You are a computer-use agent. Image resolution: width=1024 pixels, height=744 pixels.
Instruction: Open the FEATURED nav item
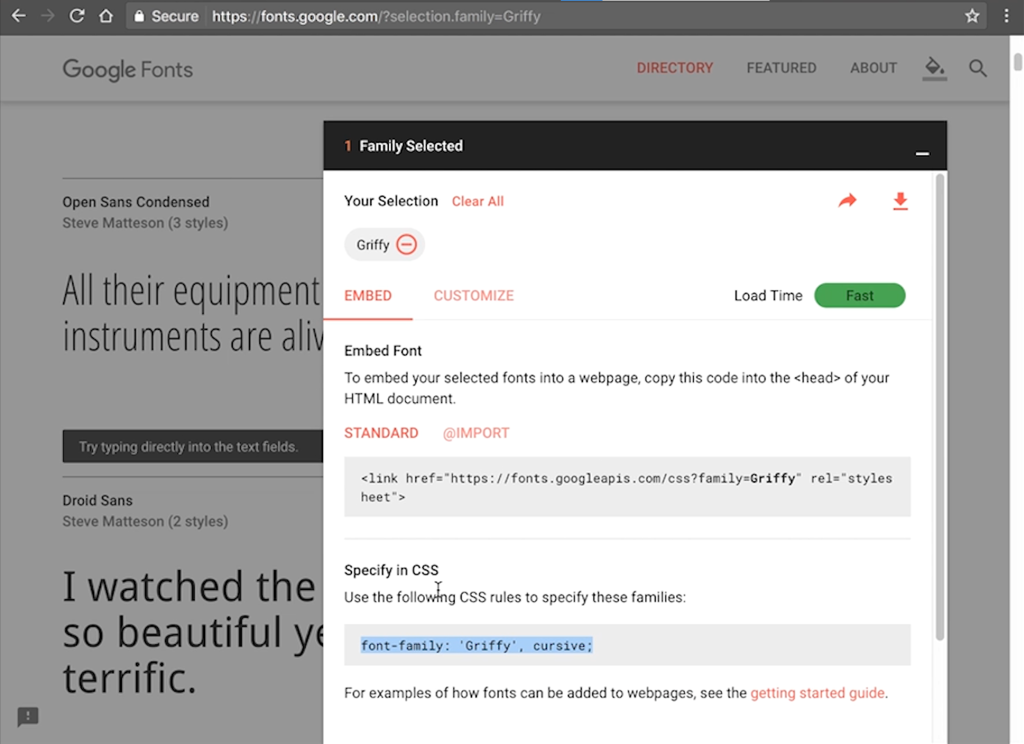[x=781, y=68]
